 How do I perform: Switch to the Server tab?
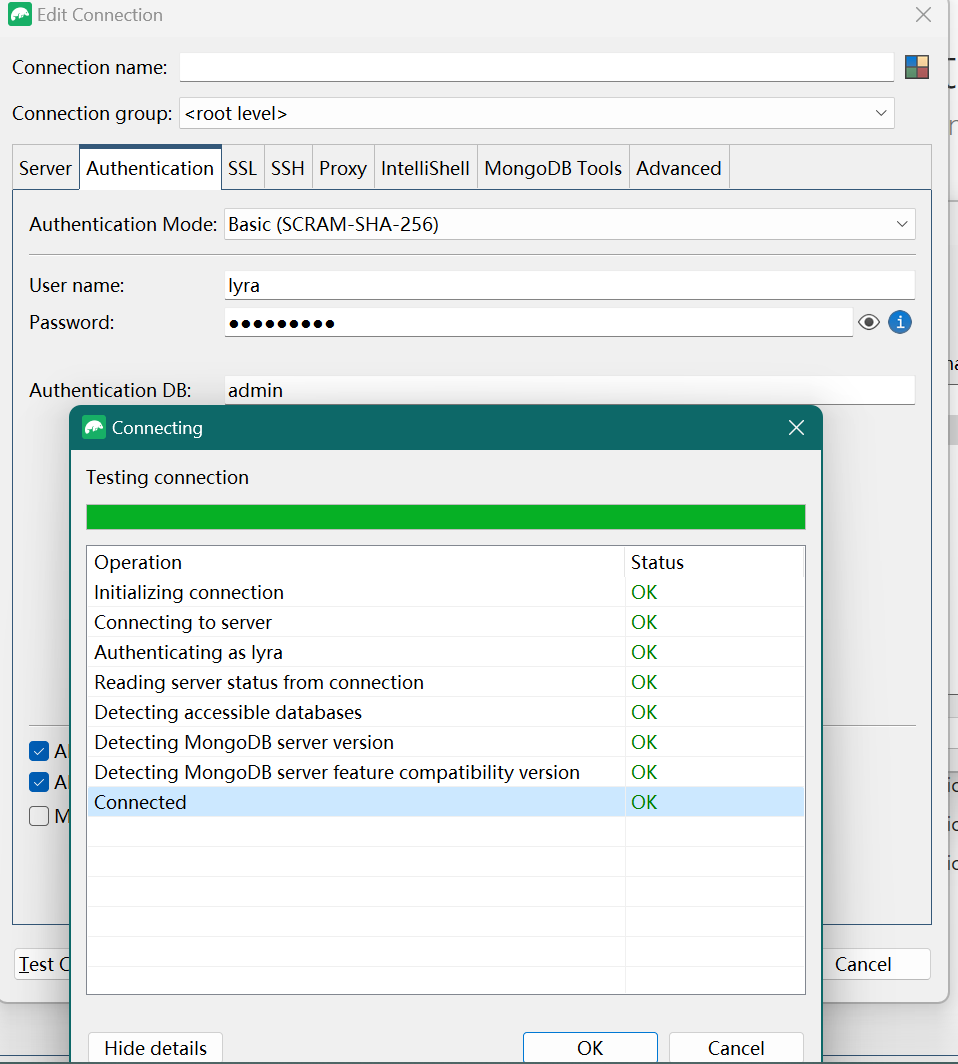(x=45, y=168)
